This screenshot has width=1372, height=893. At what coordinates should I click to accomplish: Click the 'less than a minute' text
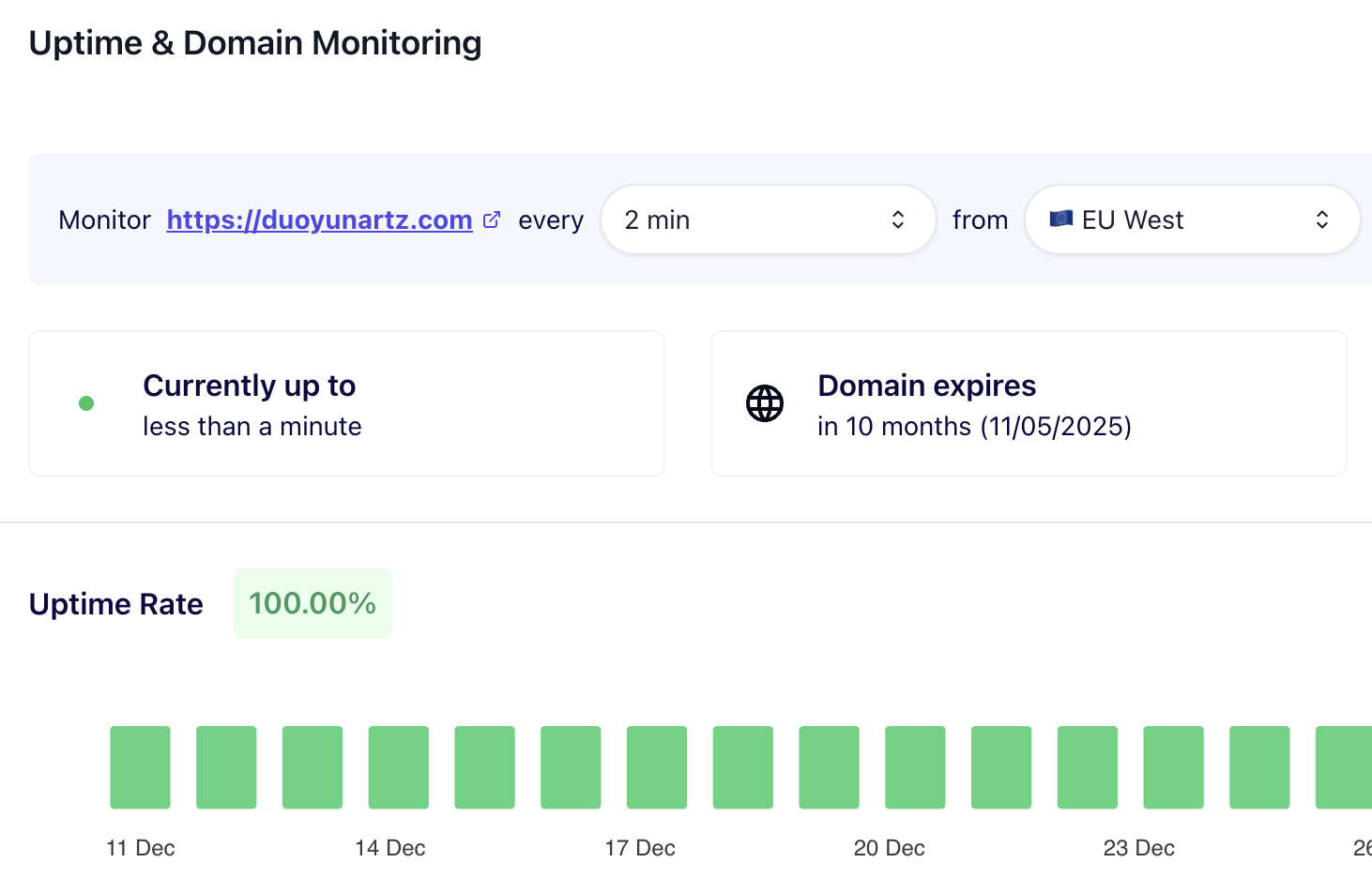[252, 426]
